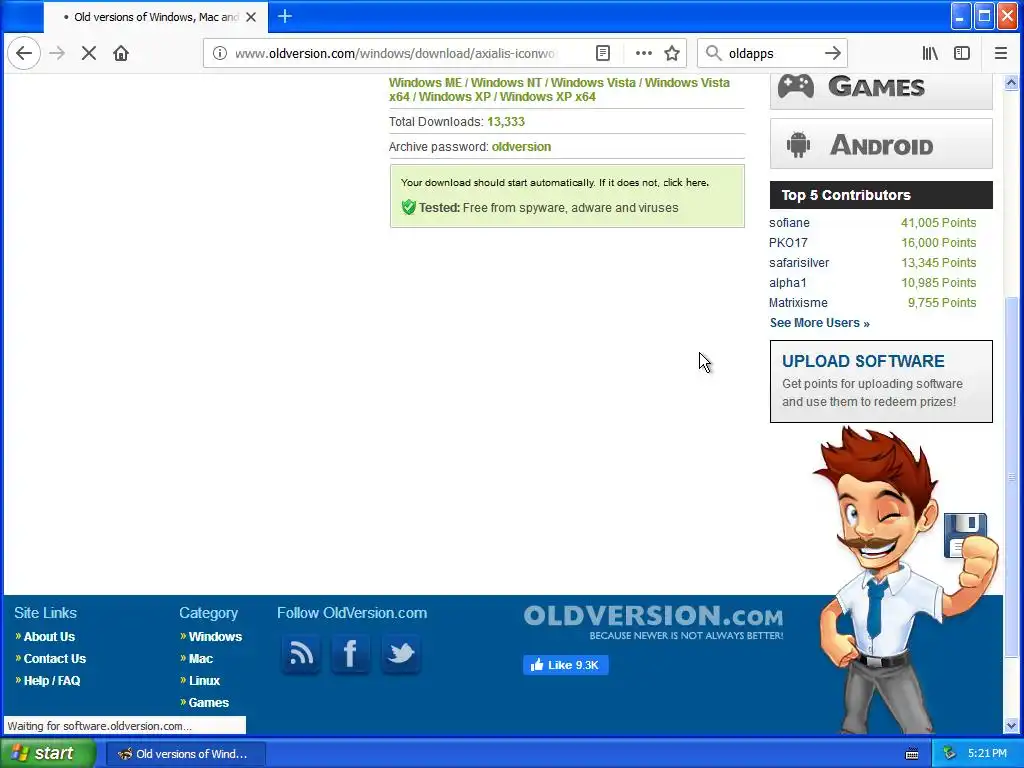Open the About Us footer link
The image size is (1024, 768).
49,637
